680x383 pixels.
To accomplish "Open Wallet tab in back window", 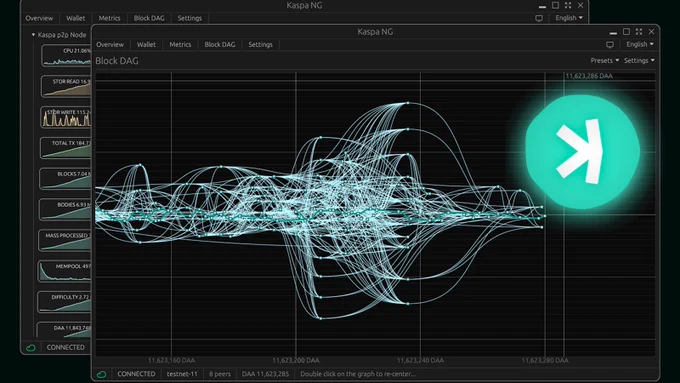I will (75, 18).
